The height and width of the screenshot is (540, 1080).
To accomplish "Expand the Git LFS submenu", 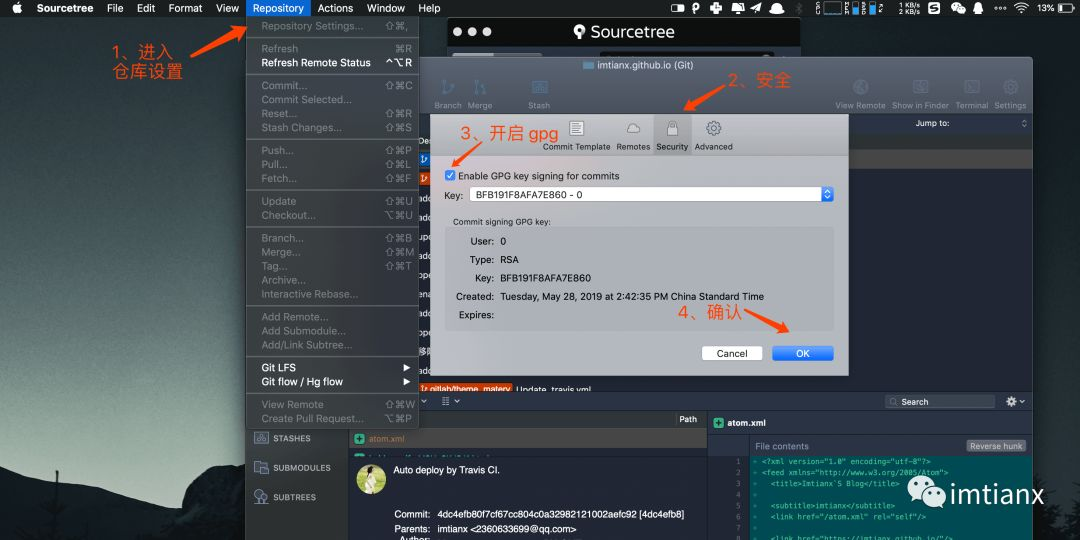I will pos(333,368).
